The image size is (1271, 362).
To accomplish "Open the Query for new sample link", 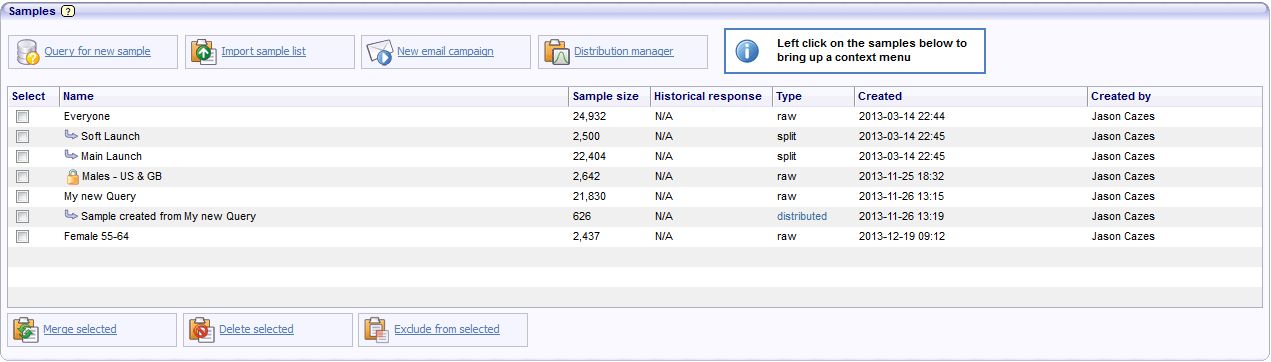I will point(97,51).
